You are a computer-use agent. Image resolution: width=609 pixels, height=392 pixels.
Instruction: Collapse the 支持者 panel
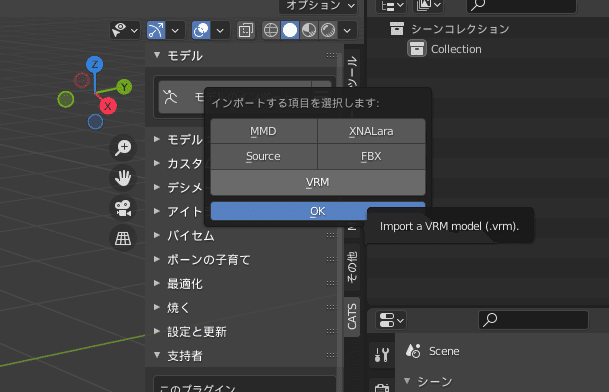pos(157,355)
